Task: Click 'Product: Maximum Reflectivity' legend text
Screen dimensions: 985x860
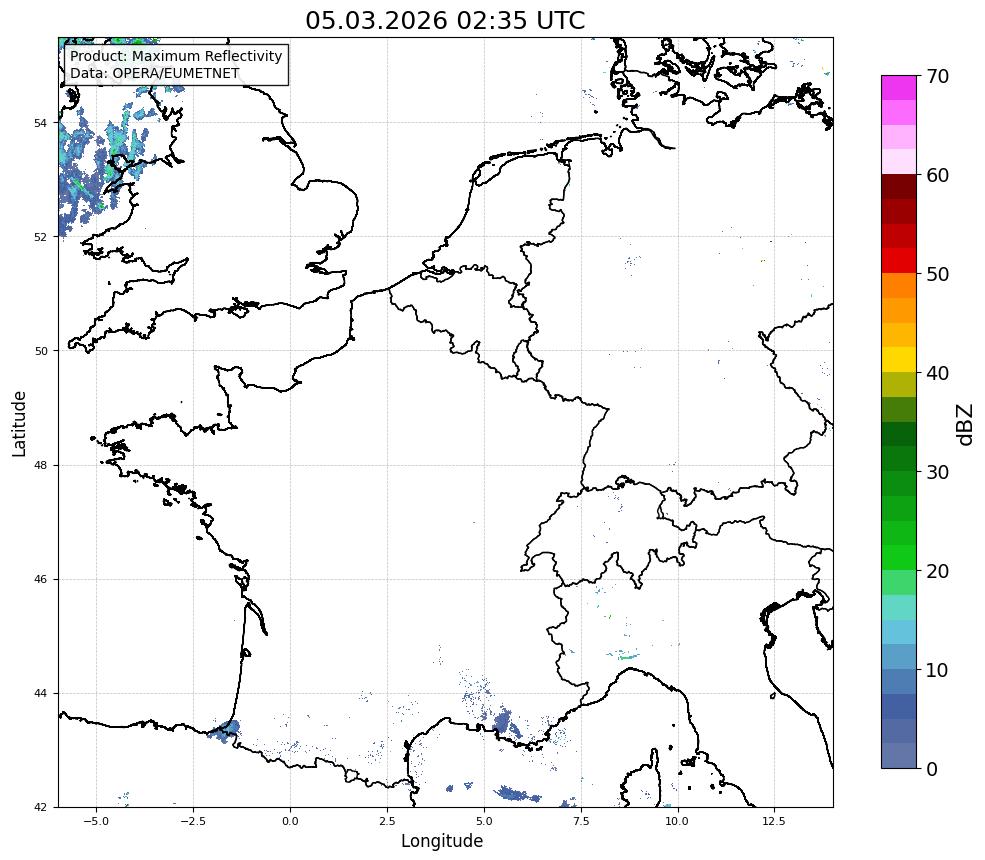Action: pyautogui.click(x=176, y=56)
